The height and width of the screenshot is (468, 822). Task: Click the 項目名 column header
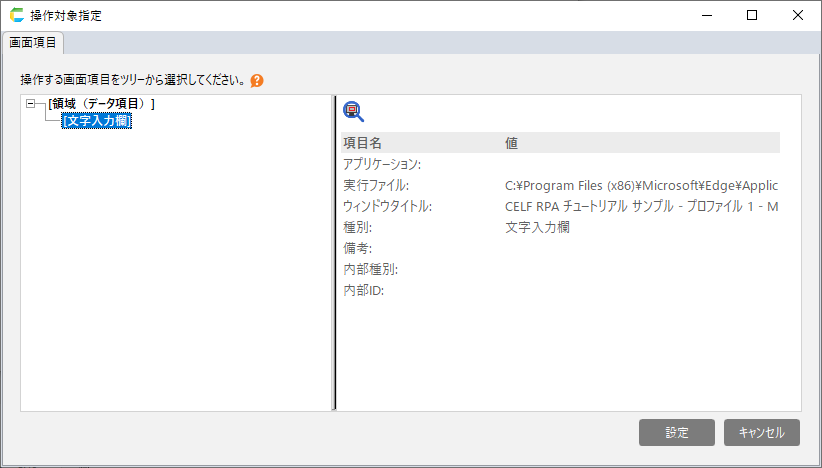[x=363, y=143]
